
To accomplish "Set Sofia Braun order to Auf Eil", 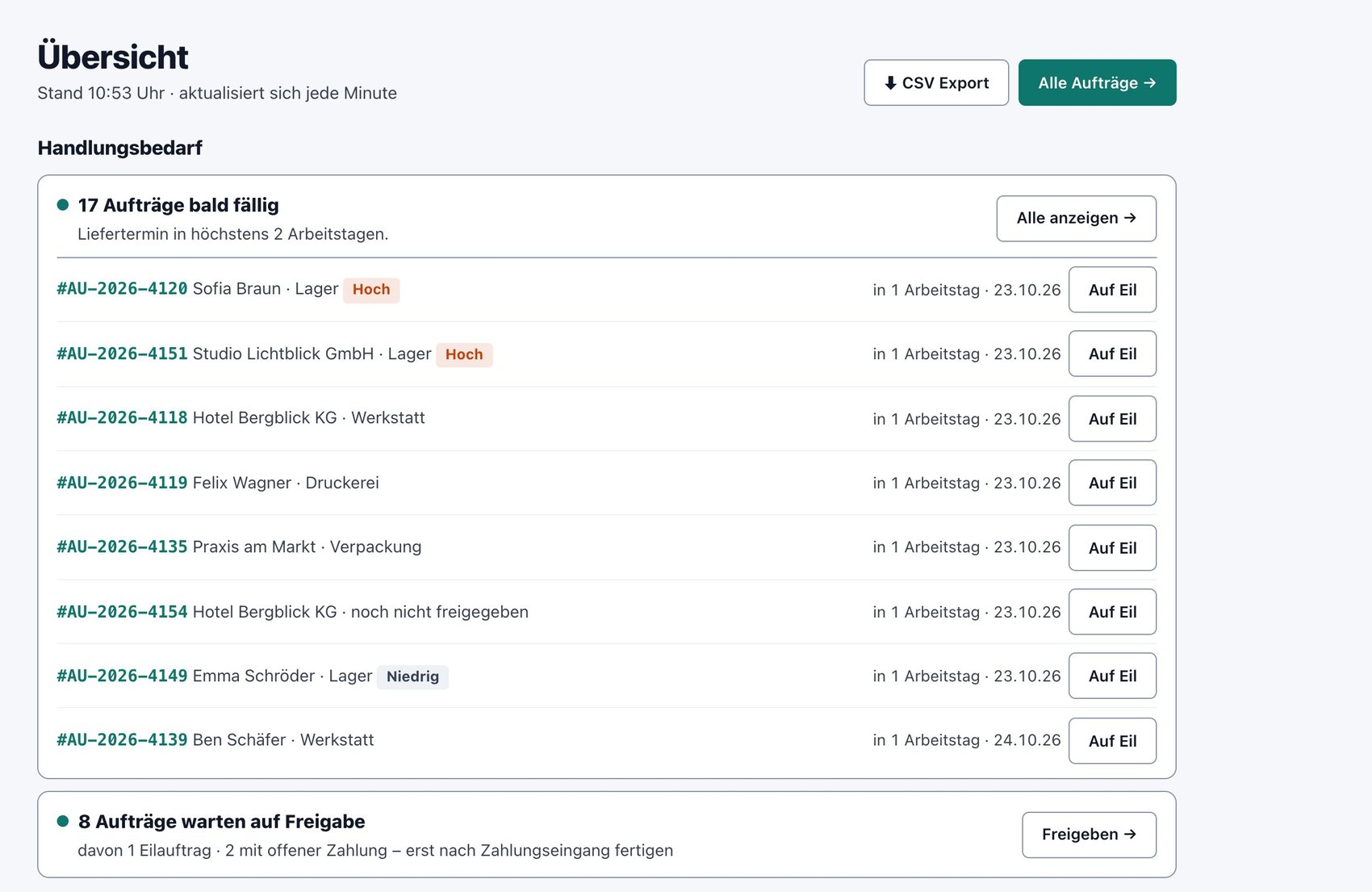I will (1112, 290).
